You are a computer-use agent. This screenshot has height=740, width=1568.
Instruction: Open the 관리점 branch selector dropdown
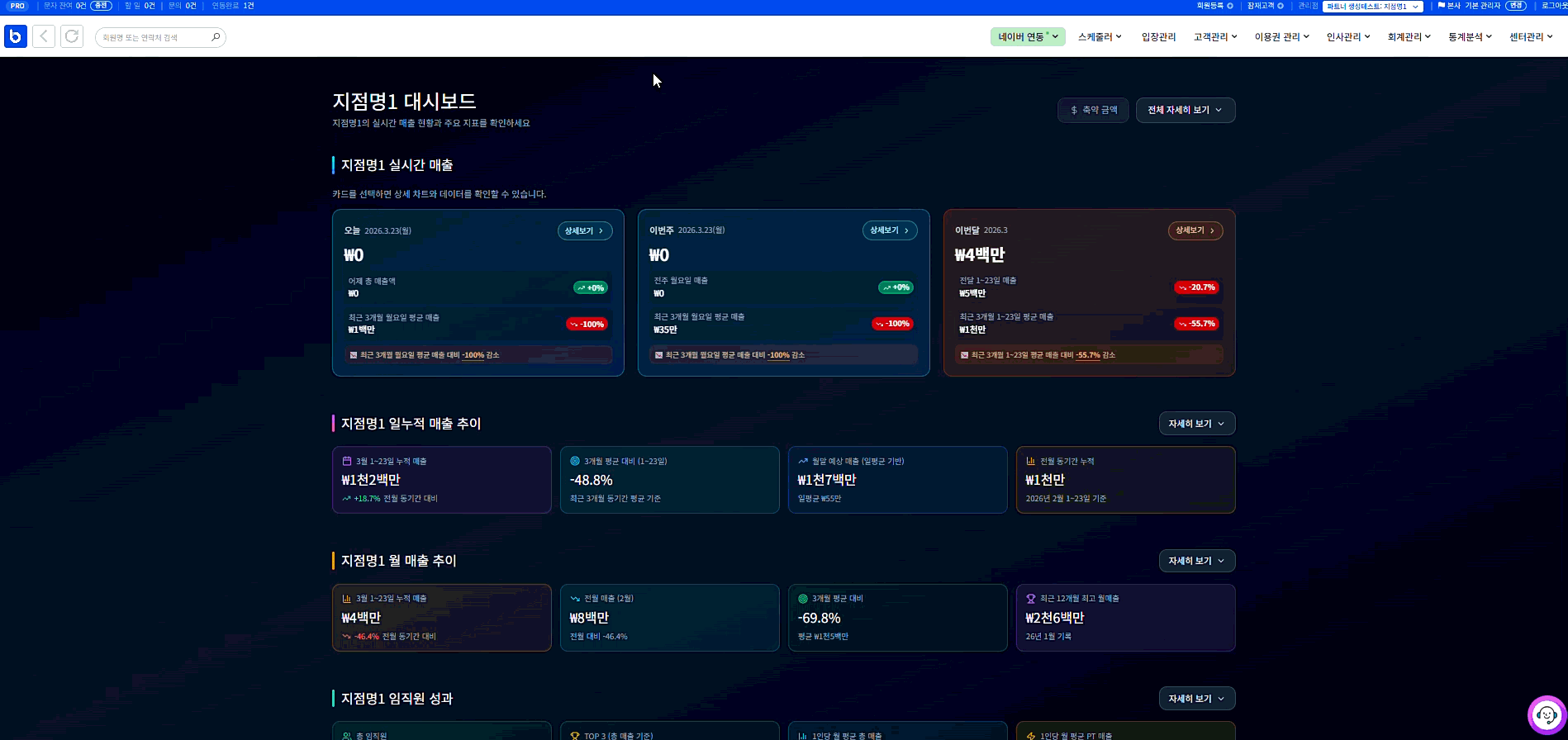tap(1373, 6)
